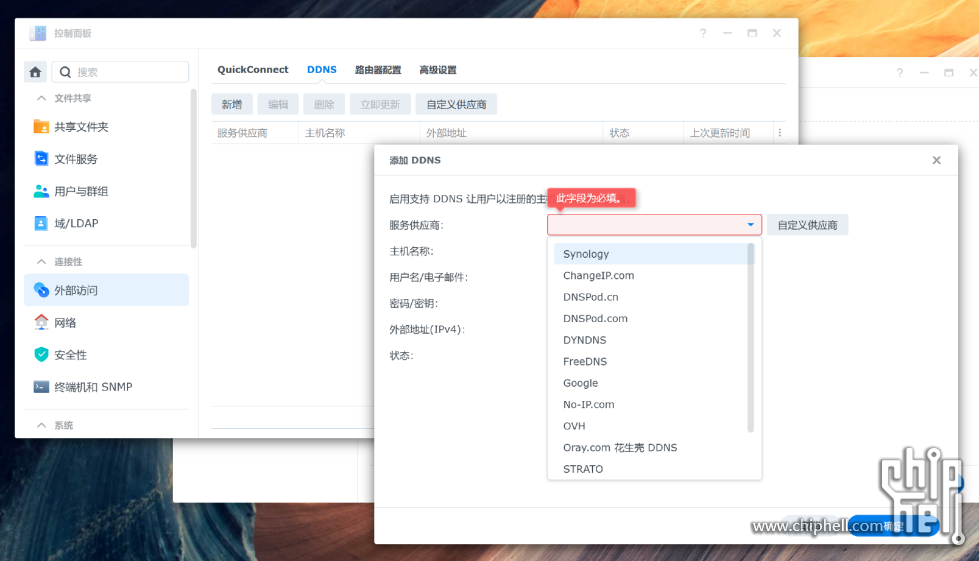Image resolution: width=979 pixels, height=561 pixels.
Task: Click the sidebar scrollbar
Action: (194, 168)
